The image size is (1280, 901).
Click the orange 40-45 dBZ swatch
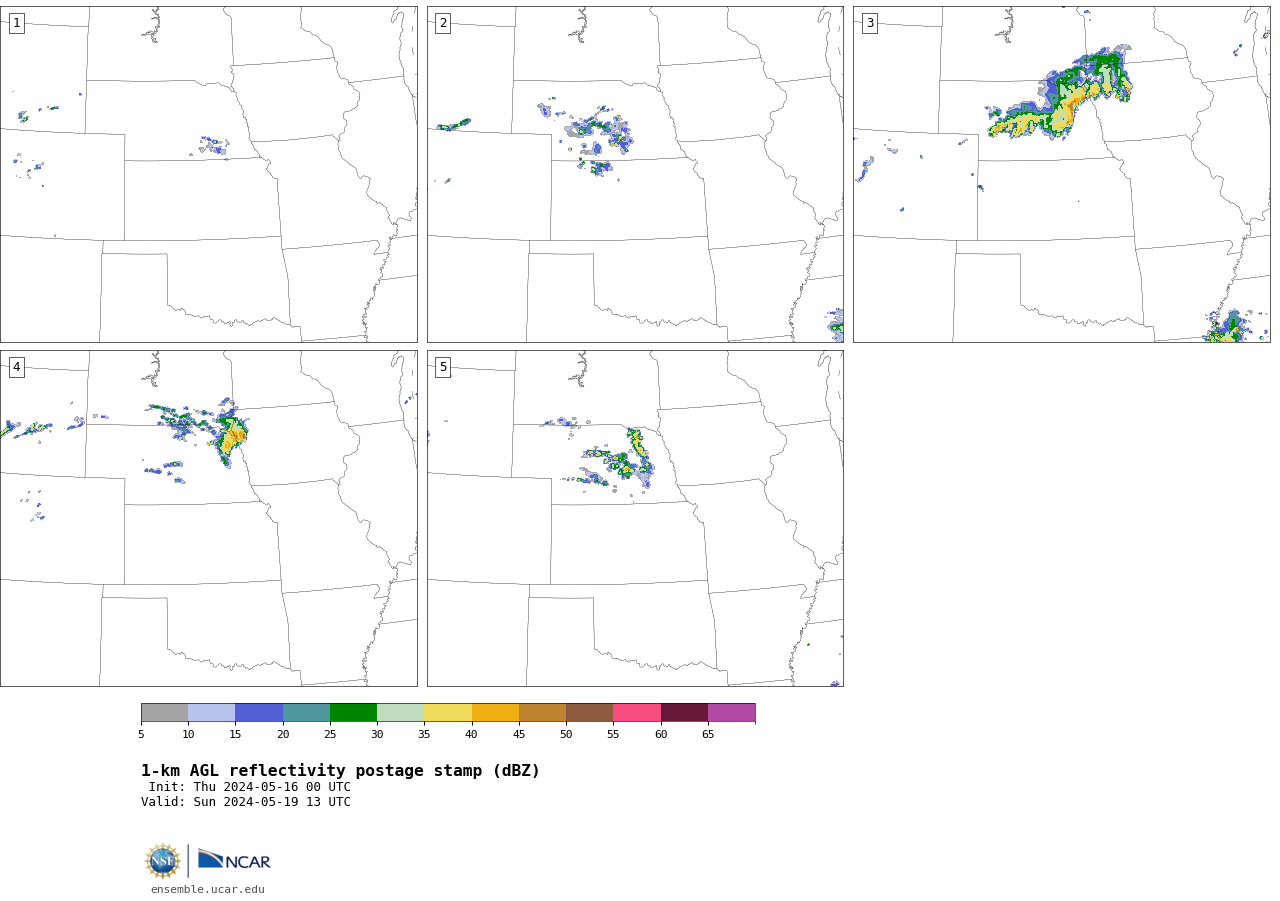(495, 712)
